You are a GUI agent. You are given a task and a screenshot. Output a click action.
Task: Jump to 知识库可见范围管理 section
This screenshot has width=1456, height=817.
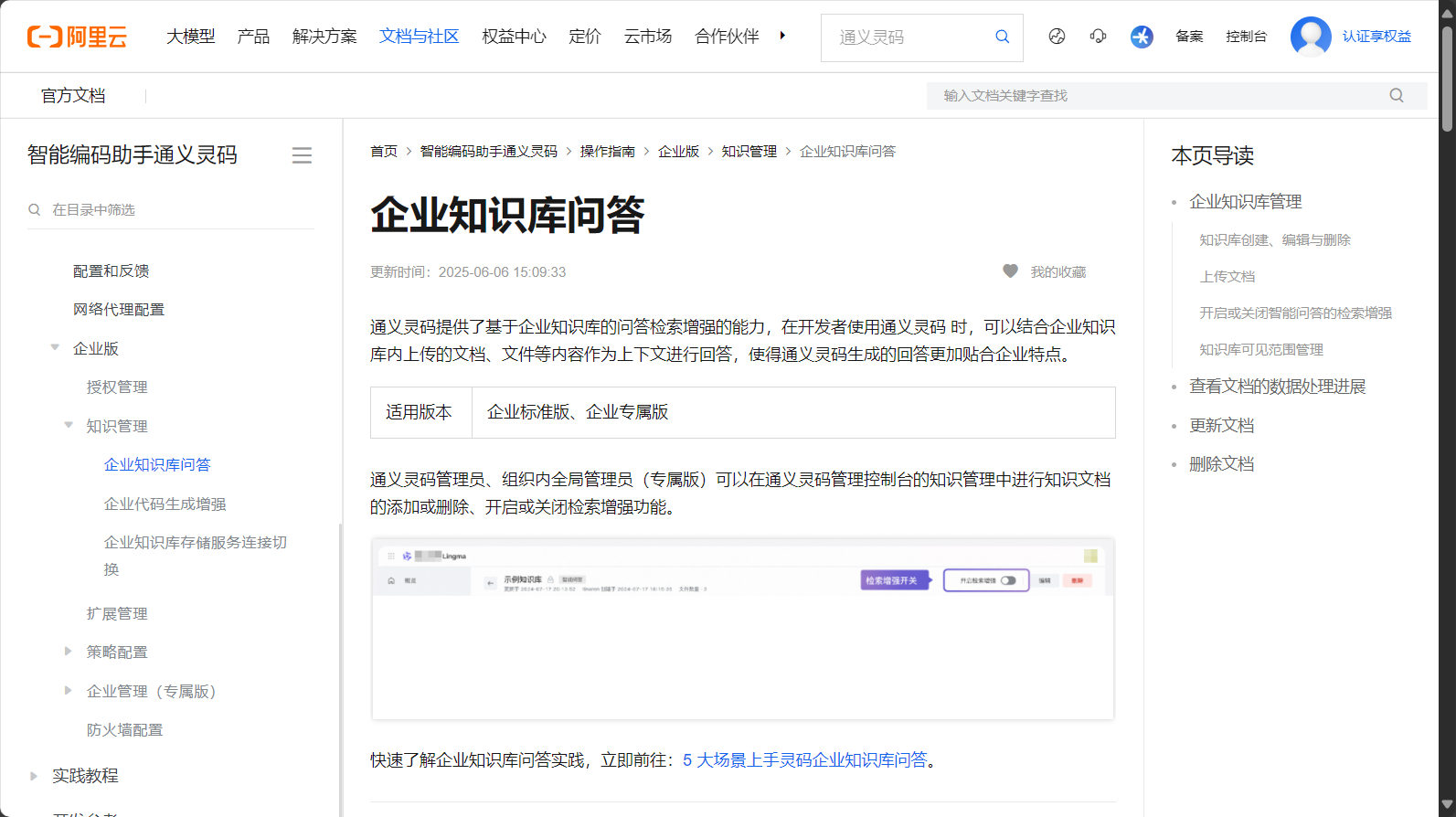coord(1261,350)
